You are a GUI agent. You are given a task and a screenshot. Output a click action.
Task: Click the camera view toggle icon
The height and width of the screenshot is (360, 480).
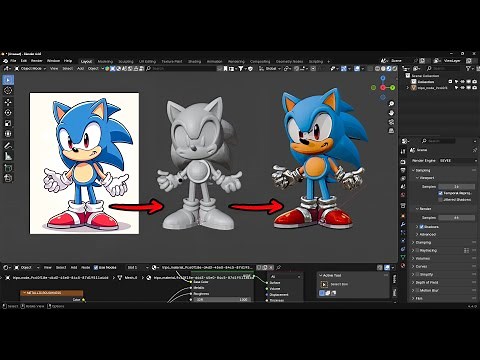tap(391, 122)
